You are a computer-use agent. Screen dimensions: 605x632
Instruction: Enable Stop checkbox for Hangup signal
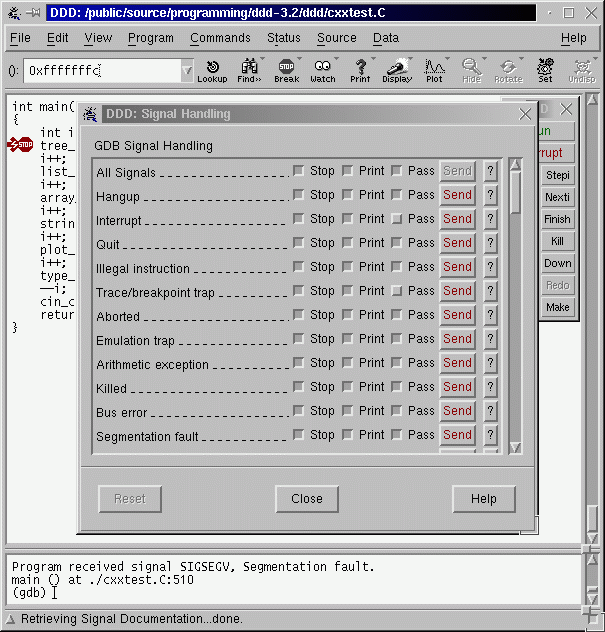tap(299, 195)
